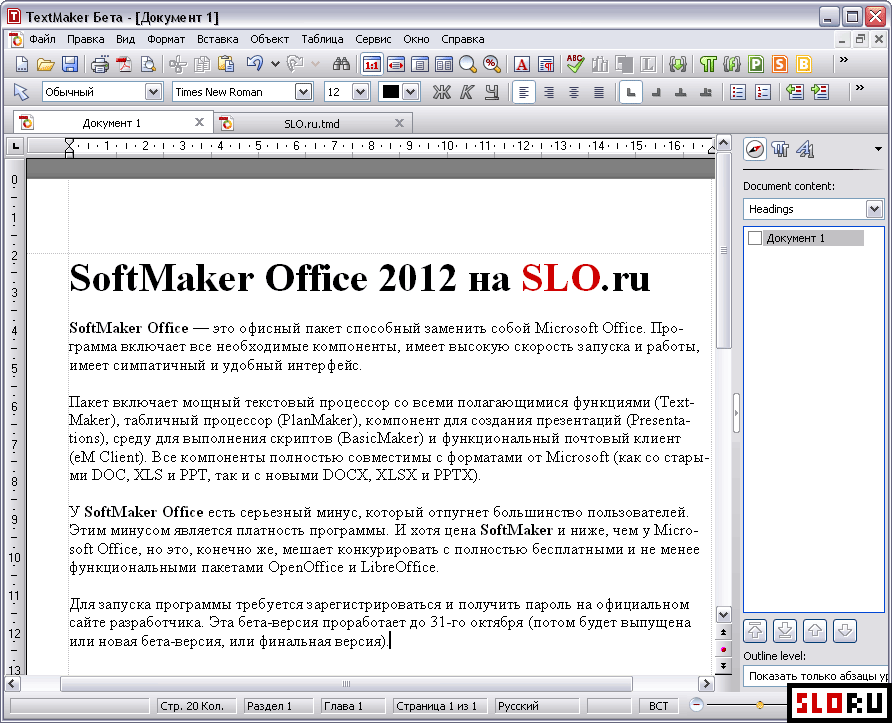Viewport: 892px width, 723px height.
Task: Open the Вставка menu
Action: click(x=217, y=39)
